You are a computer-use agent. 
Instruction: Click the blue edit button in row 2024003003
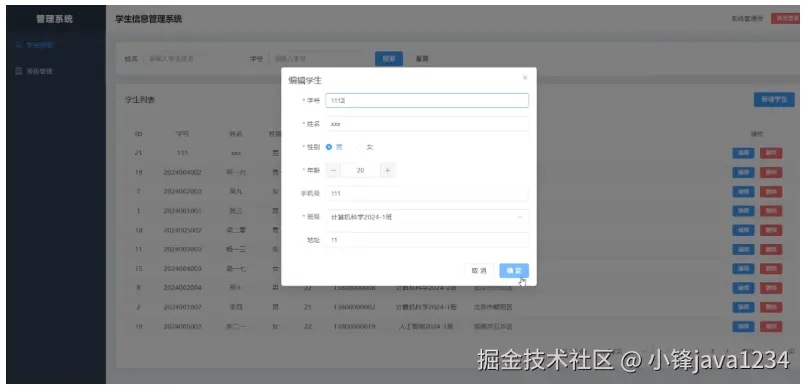(743, 249)
